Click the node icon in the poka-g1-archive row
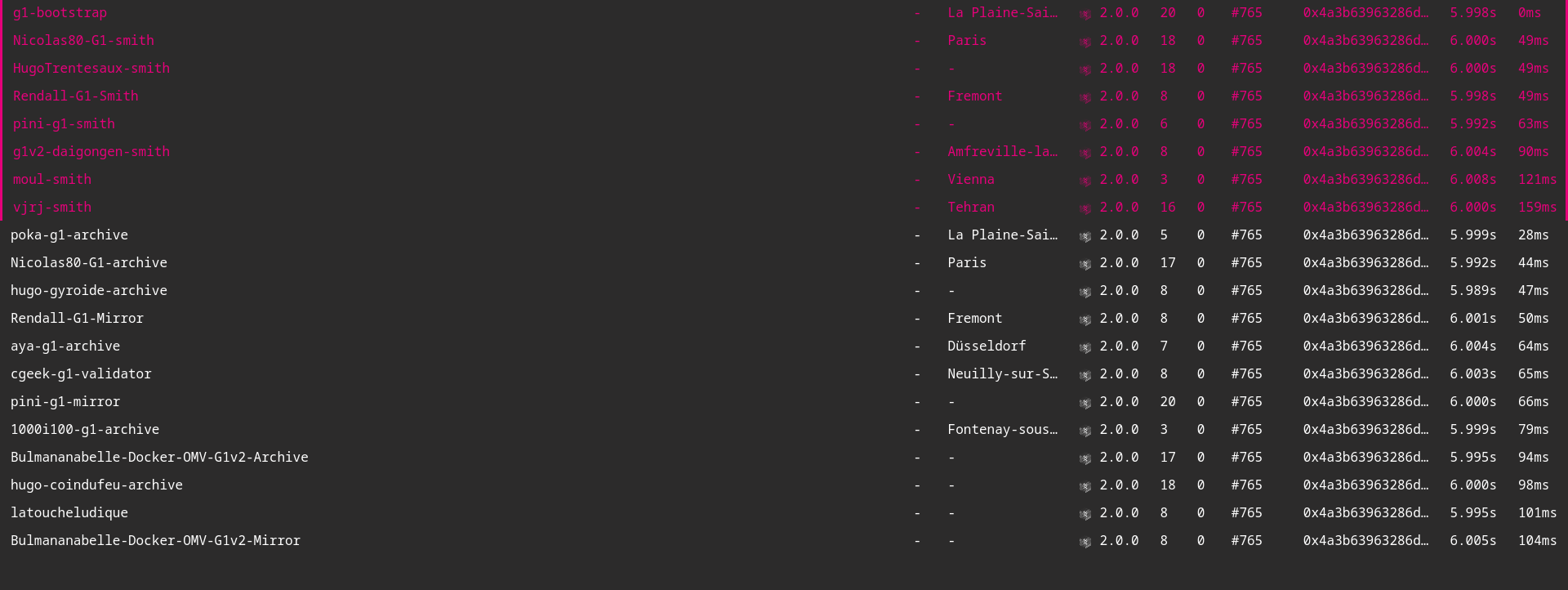Viewport: 1568px width, 590px height. tap(1085, 236)
